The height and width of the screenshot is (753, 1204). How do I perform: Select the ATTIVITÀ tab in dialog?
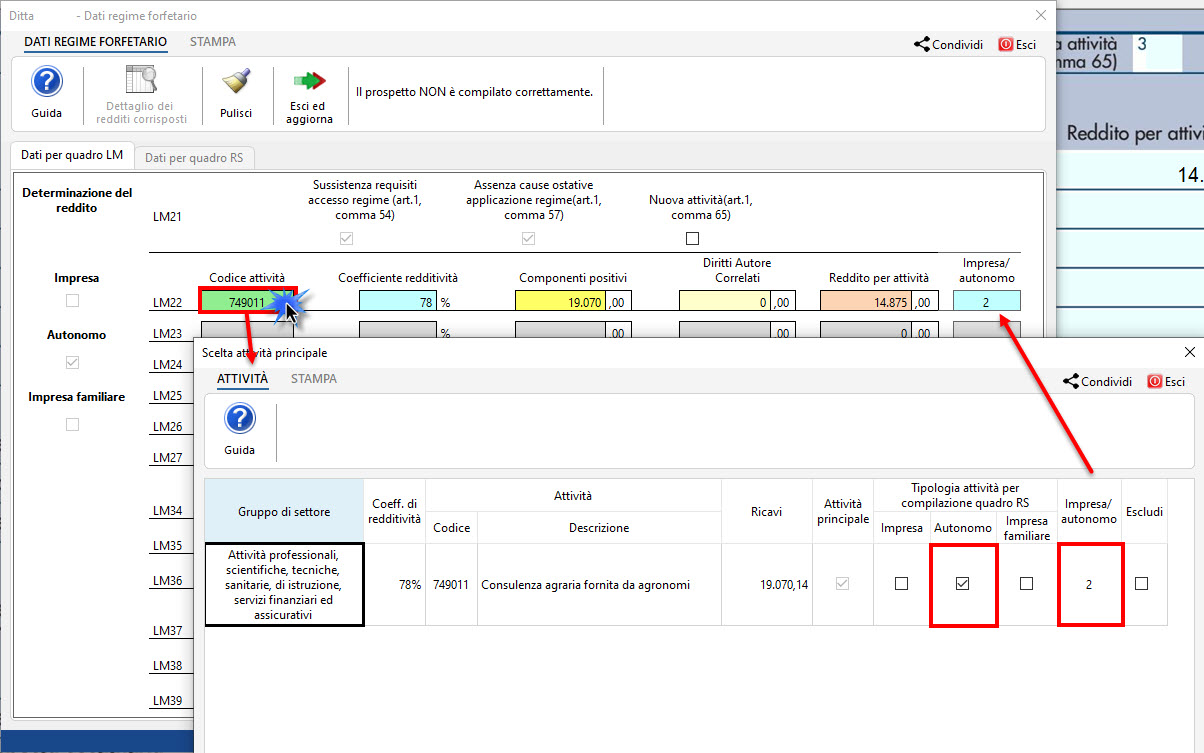(x=242, y=379)
